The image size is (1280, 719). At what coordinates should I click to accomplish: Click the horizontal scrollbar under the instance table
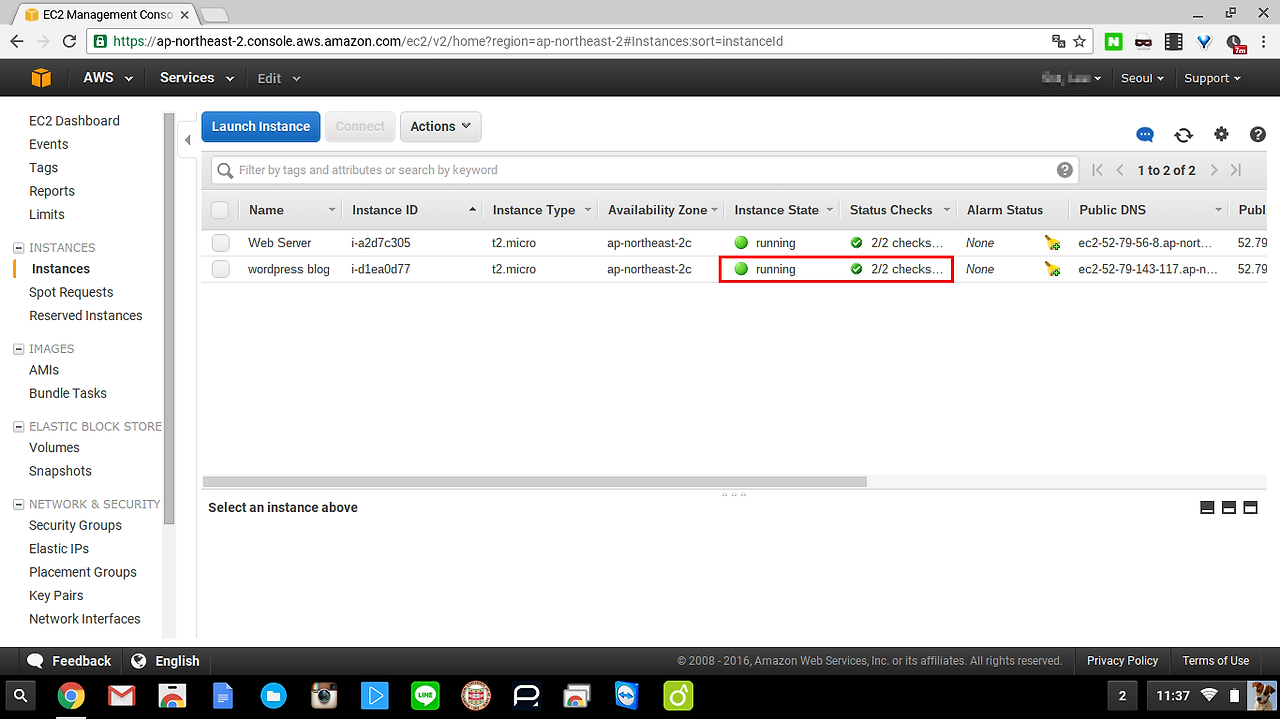point(535,481)
